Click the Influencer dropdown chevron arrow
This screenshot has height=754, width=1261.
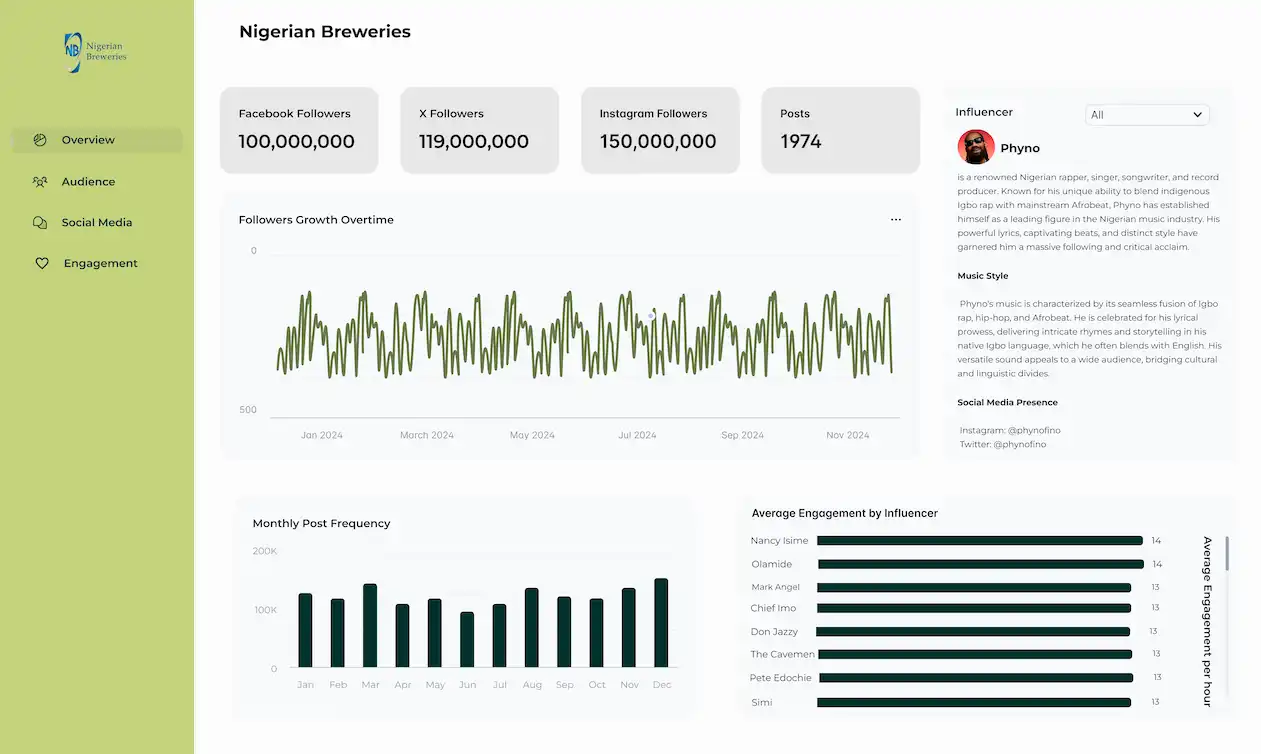(x=1197, y=115)
